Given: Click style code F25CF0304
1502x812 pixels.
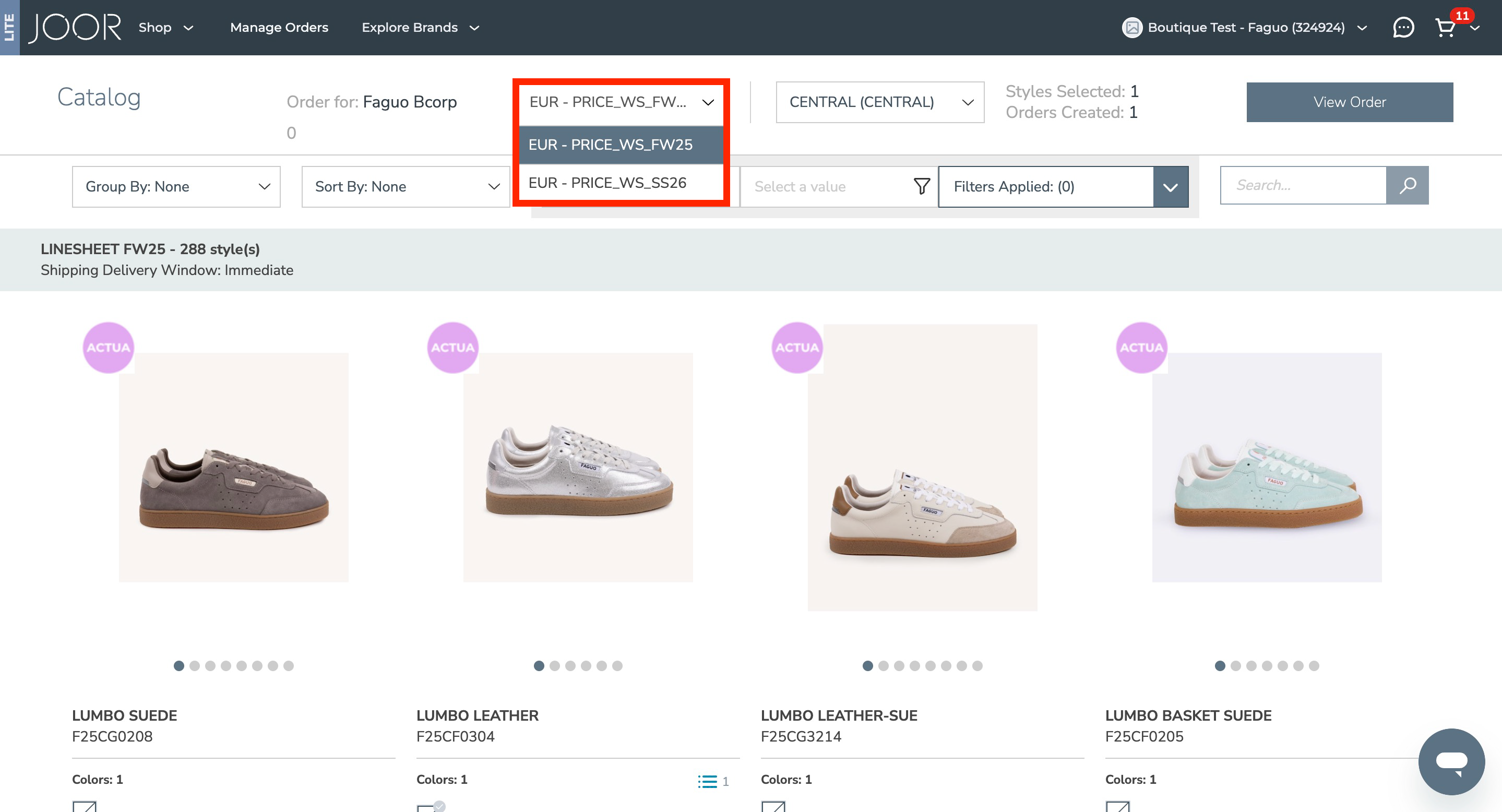Looking at the screenshot, I should pyautogui.click(x=456, y=736).
